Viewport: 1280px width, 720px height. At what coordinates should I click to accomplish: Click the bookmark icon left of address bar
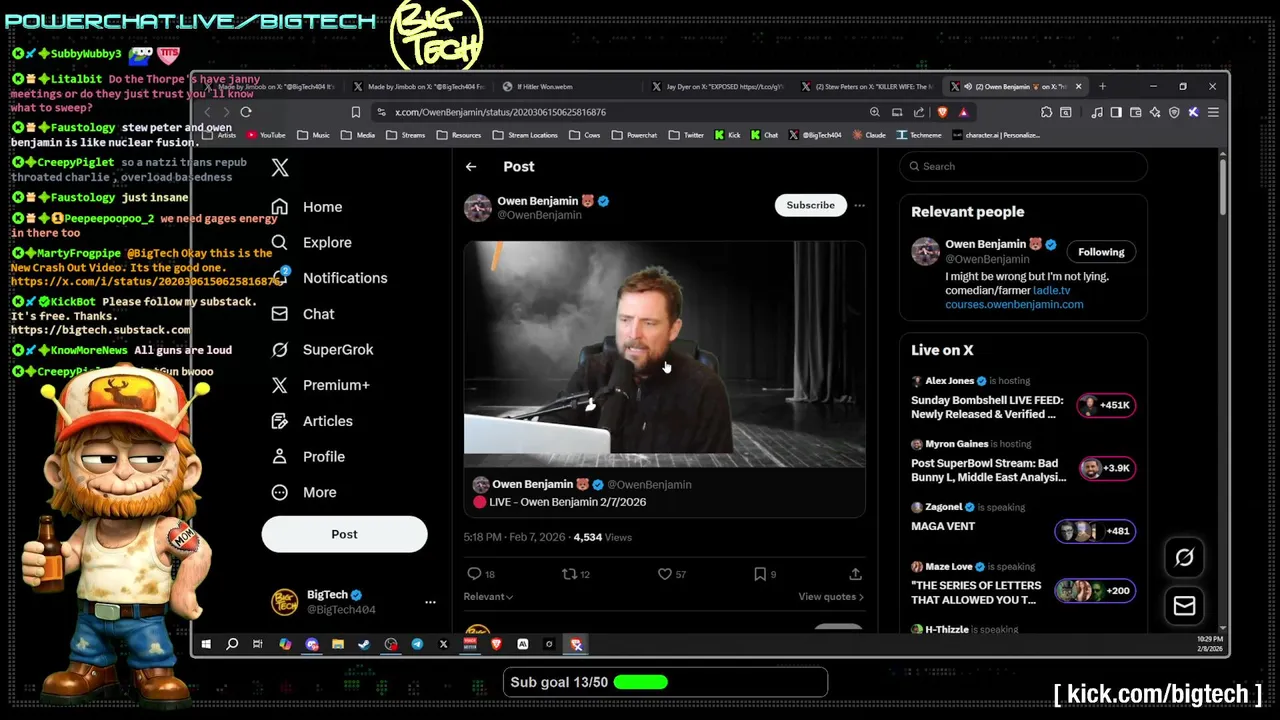point(355,112)
